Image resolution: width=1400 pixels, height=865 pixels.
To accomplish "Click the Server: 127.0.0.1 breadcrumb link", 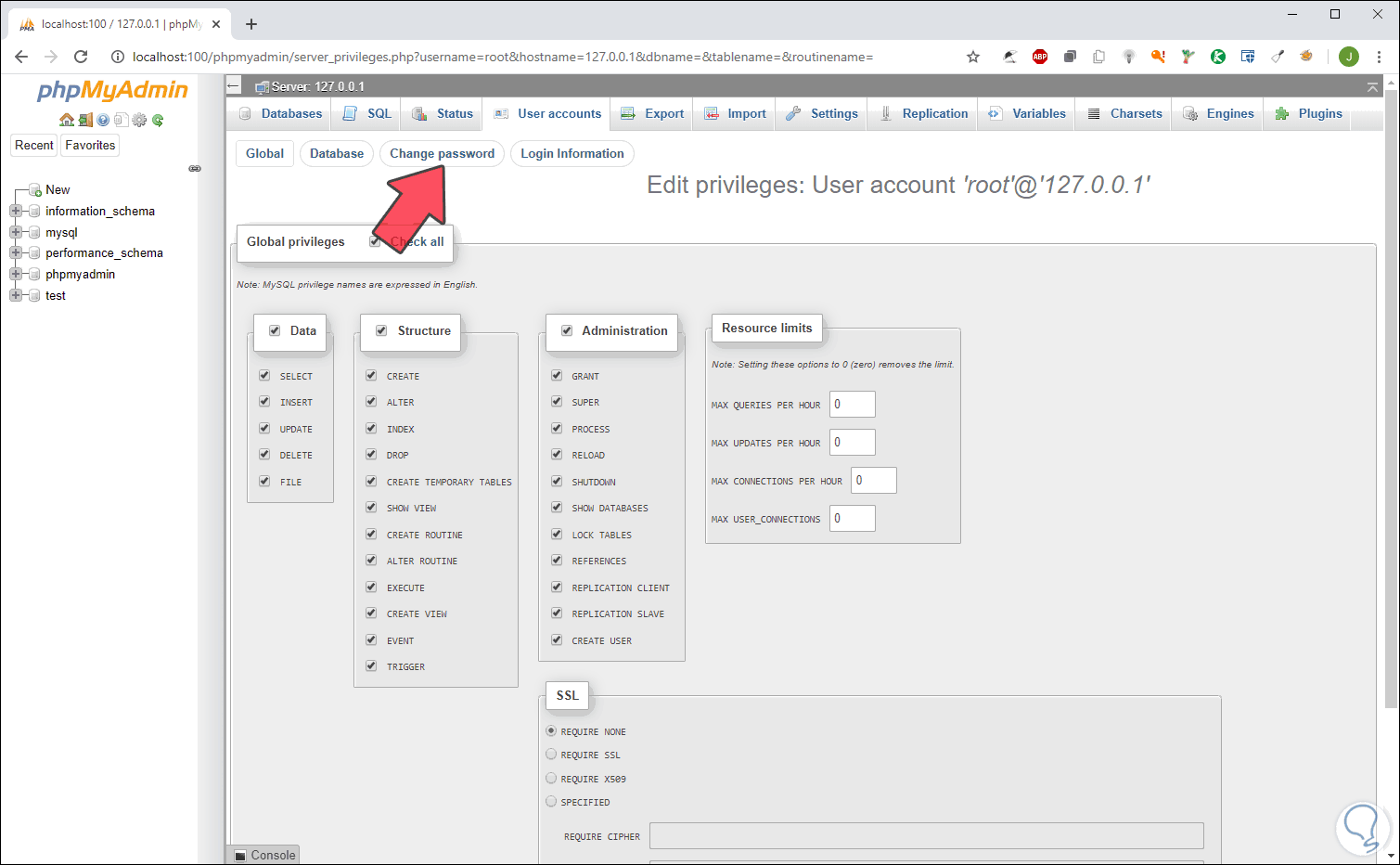I will tap(317, 87).
